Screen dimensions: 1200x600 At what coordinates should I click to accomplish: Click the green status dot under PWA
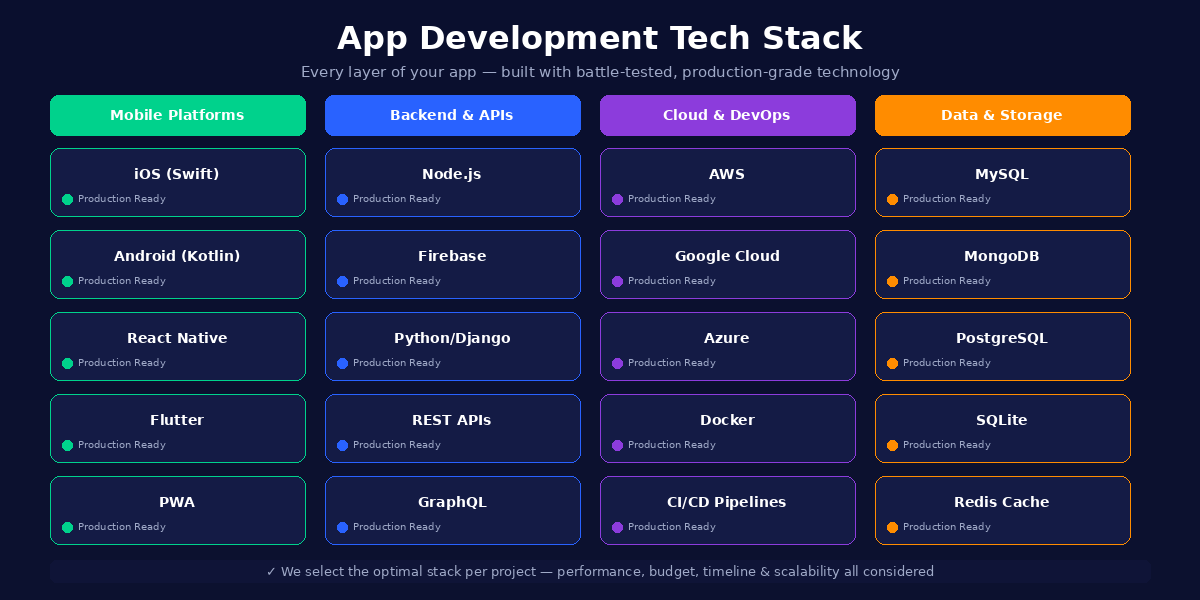[x=68, y=527]
